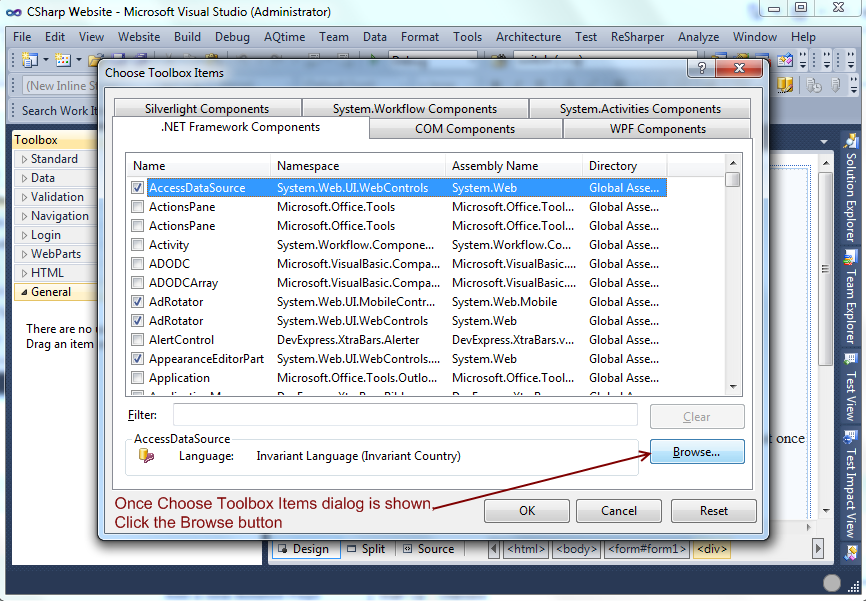Switch to the COM Components tab
This screenshot has height=601, width=866.
coord(465,129)
